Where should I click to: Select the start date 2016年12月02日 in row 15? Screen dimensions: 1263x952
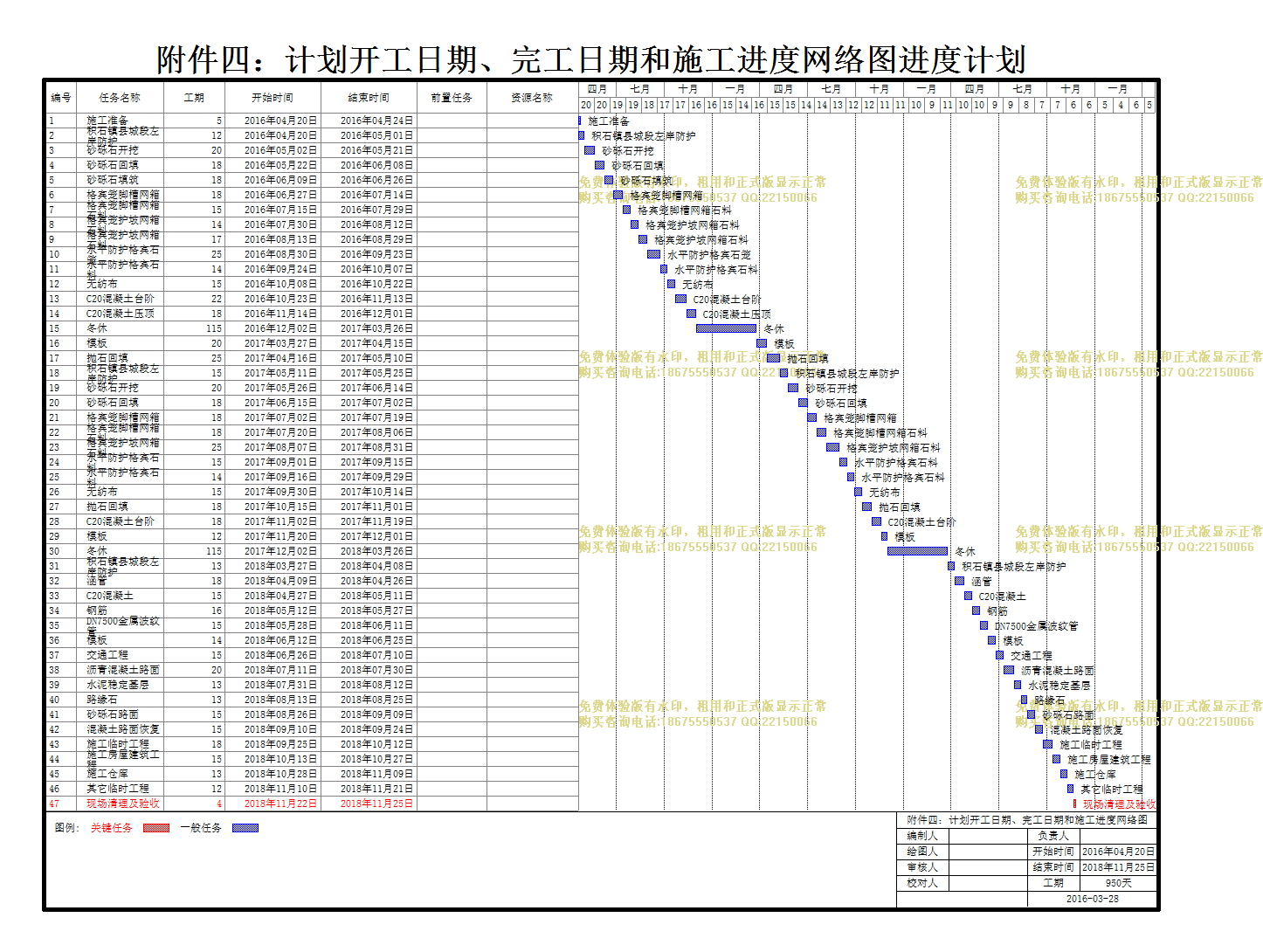tap(281, 328)
